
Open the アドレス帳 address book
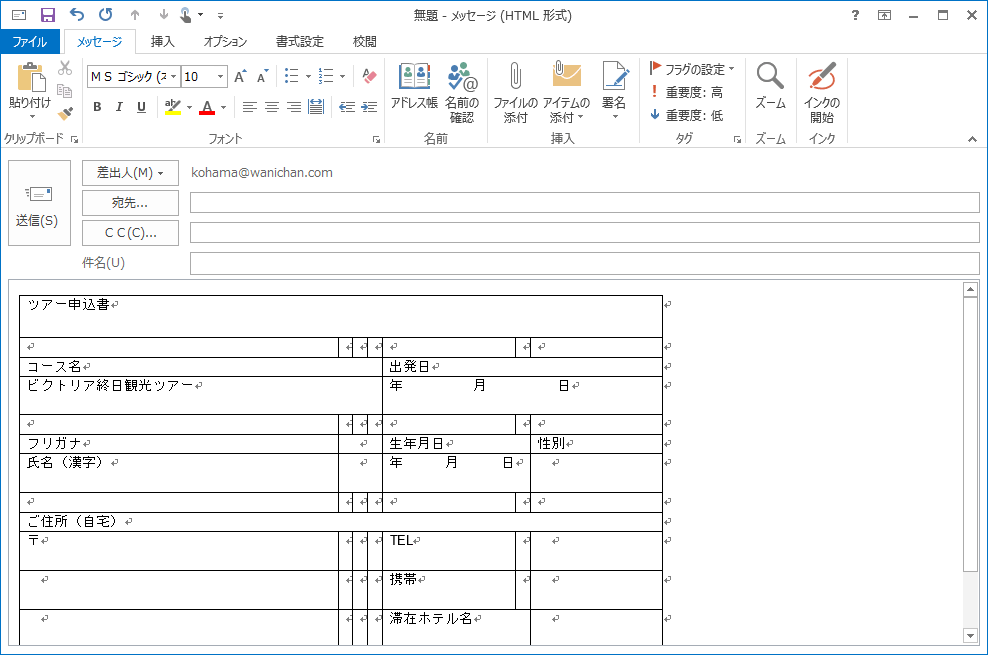click(x=414, y=86)
